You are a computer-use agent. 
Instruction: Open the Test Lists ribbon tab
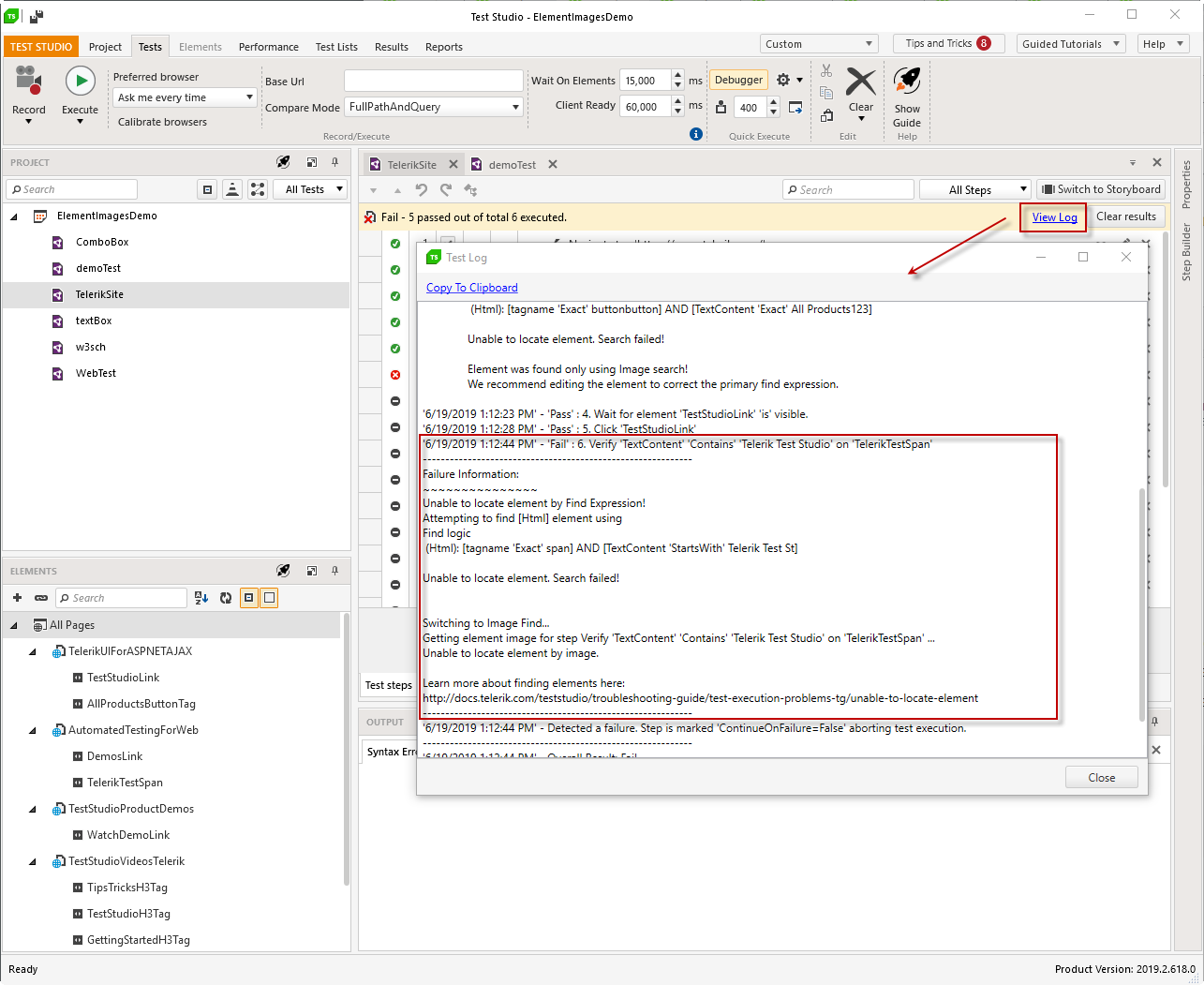(x=336, y=47)
